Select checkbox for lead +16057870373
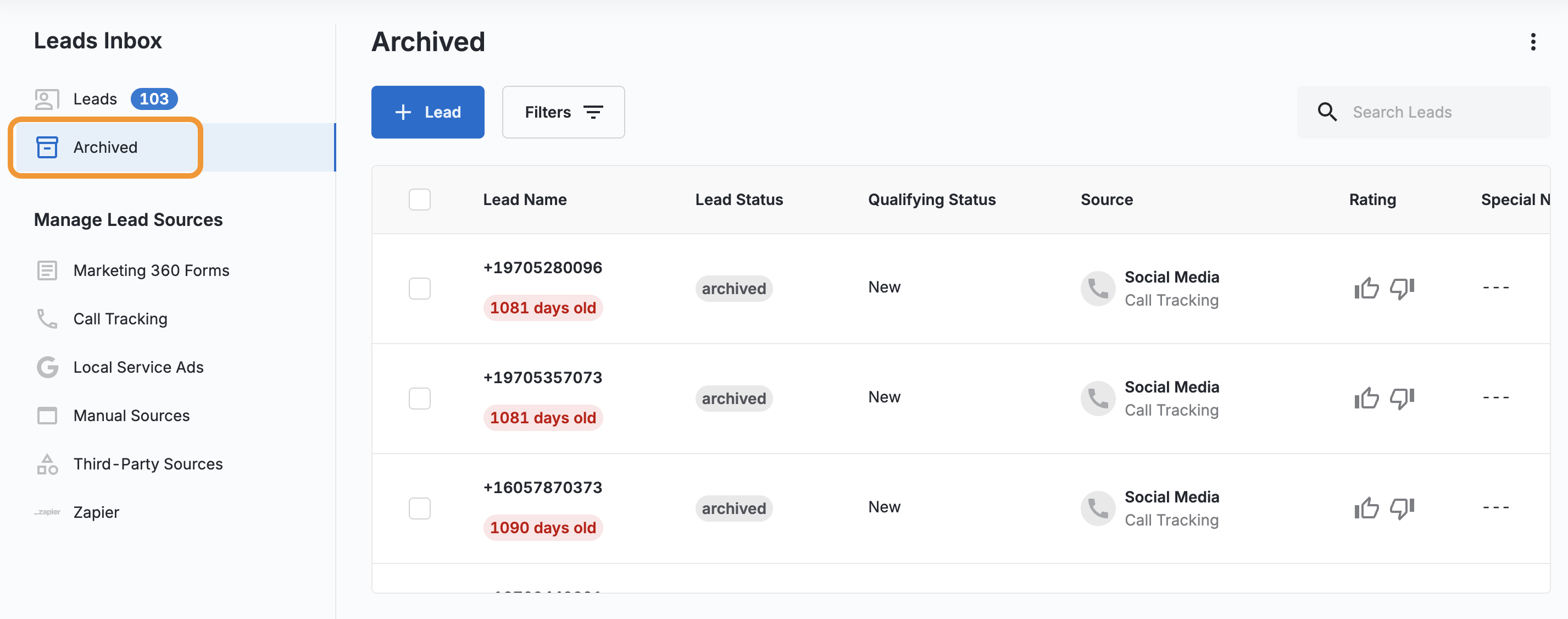 click(419, 508)
